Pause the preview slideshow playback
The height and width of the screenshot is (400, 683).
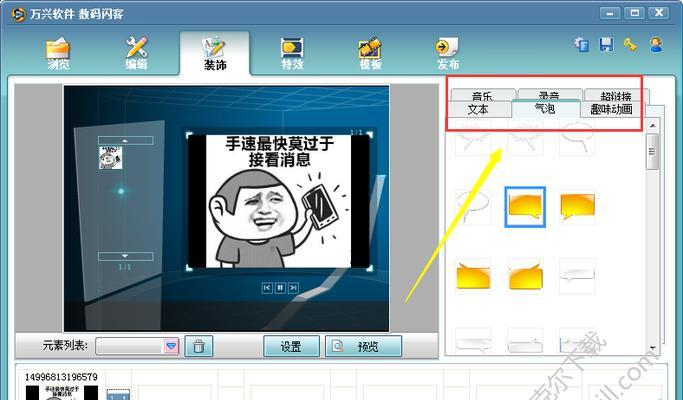pyautogui.click(x=281, y=288)
